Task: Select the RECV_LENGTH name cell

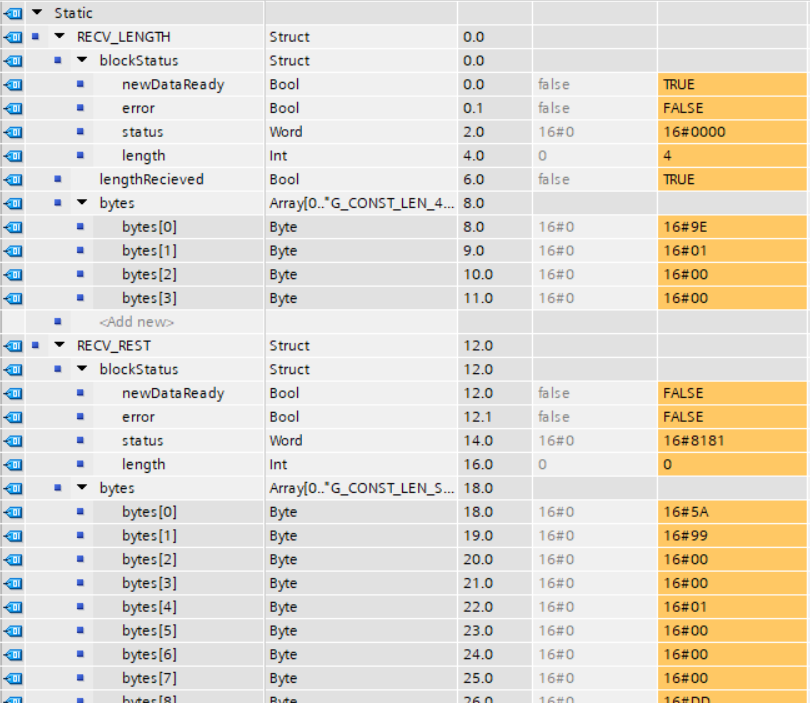Action: (123, 37)
